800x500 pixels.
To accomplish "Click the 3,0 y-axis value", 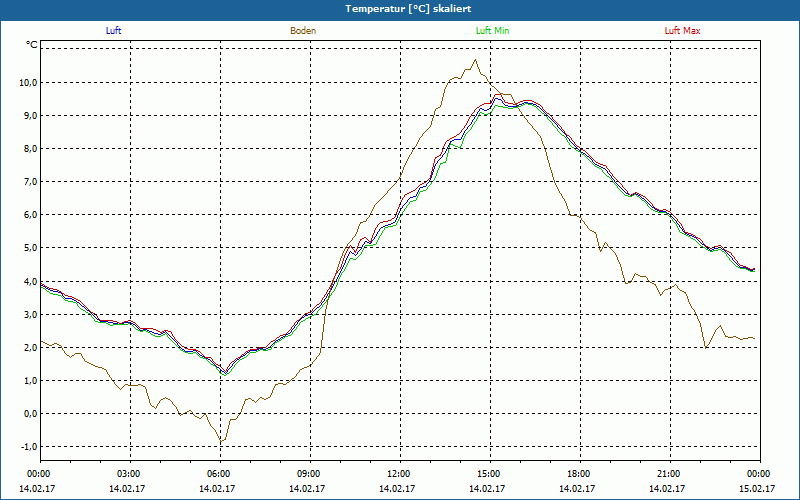I will pyautogui.click(x=31, y=315).
